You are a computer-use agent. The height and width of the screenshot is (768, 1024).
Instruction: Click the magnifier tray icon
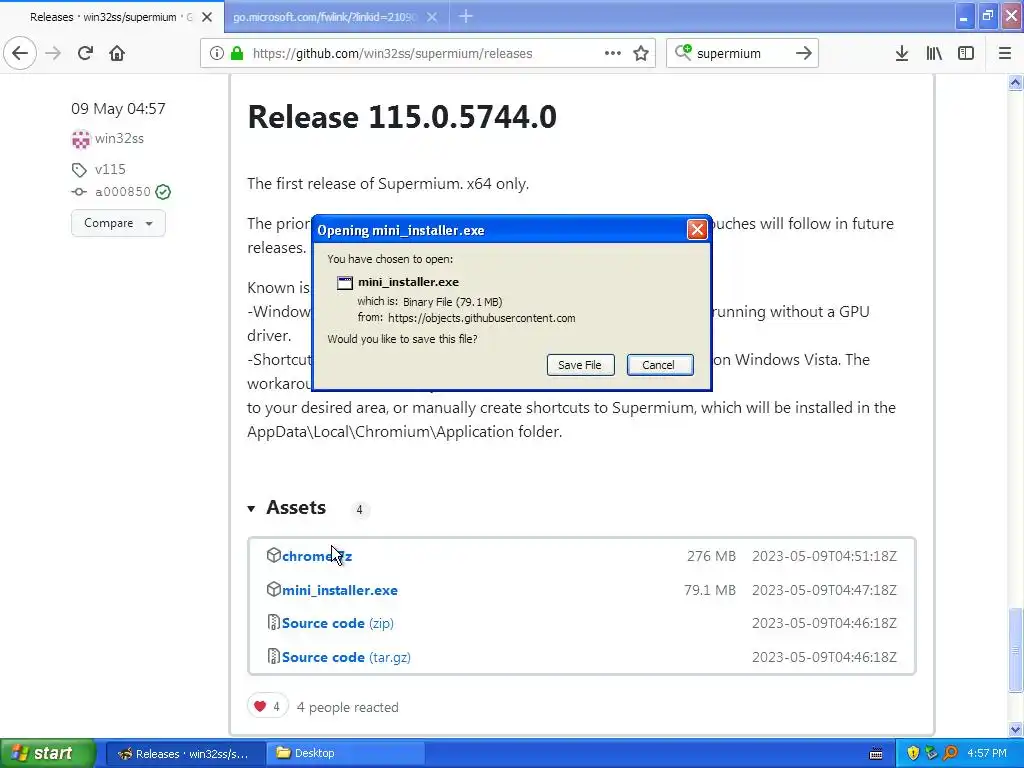[x=951, y=754]
